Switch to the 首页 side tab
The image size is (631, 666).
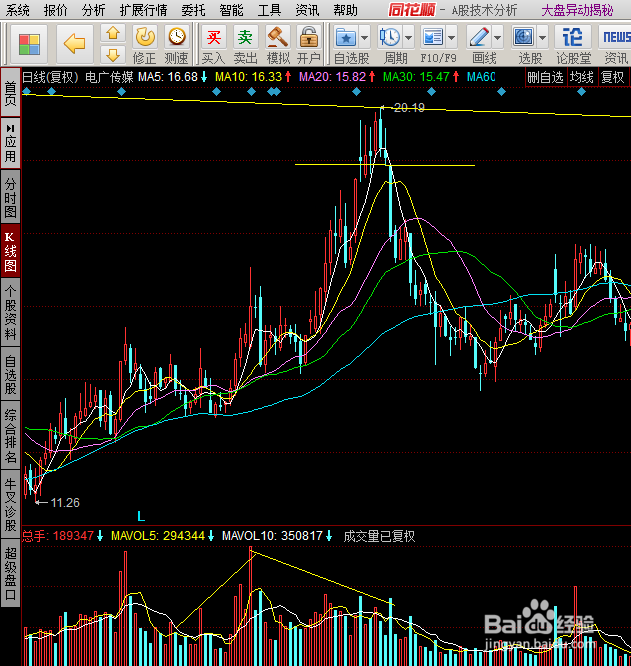tap(11, 92)
